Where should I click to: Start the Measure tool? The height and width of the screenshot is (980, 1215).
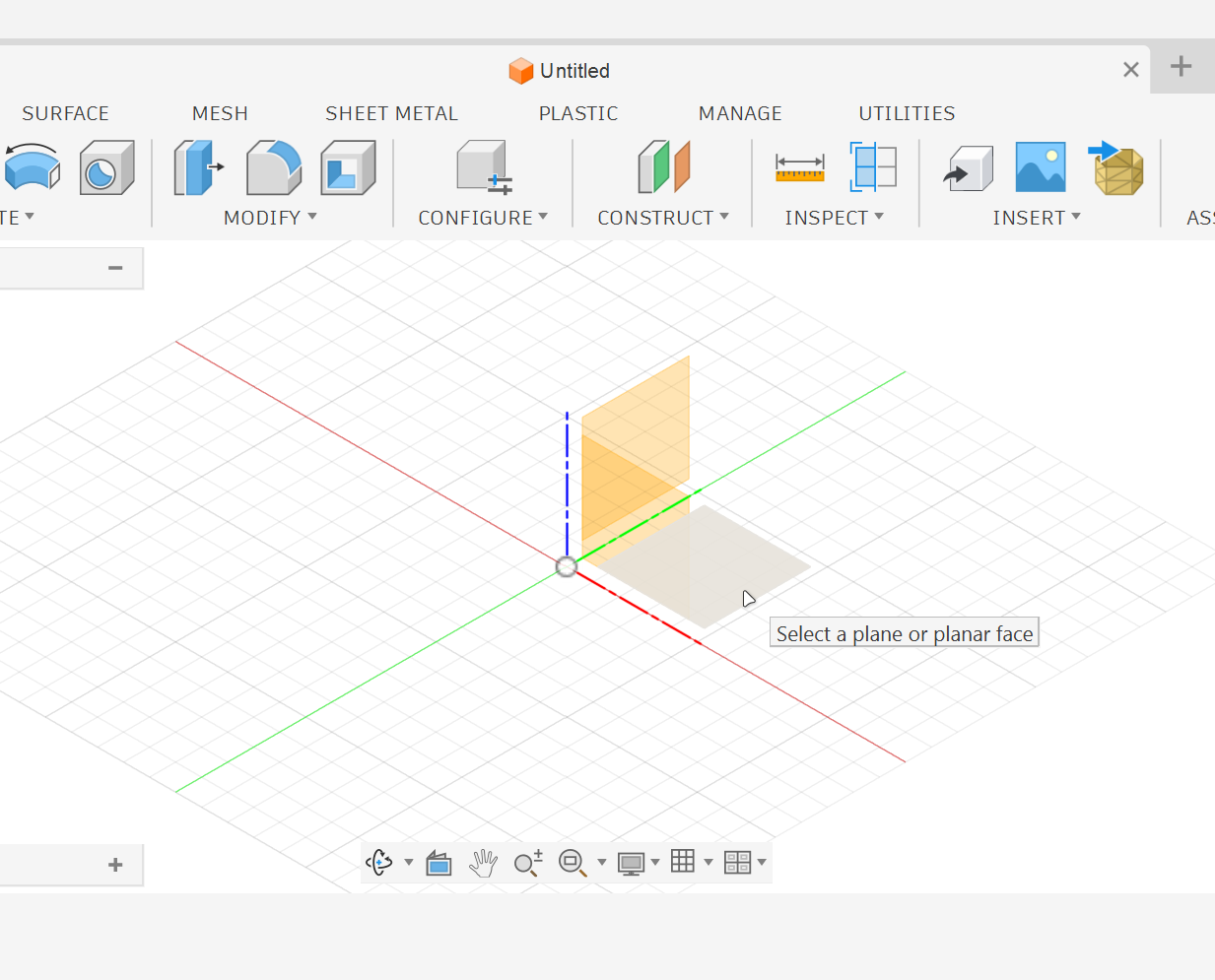(x=800, y=167)
